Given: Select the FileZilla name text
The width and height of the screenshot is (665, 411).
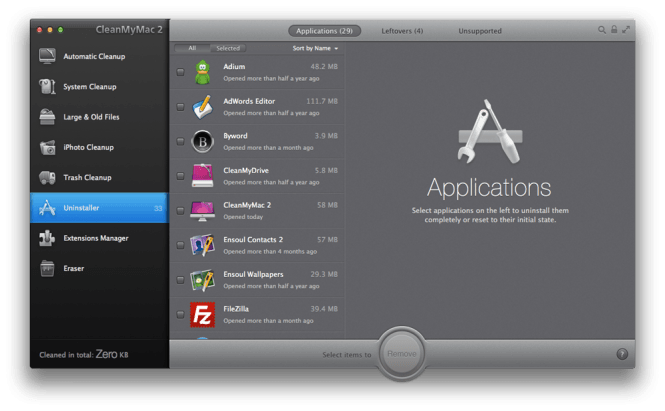Looking at the screenshot, I should click(236, 309).
